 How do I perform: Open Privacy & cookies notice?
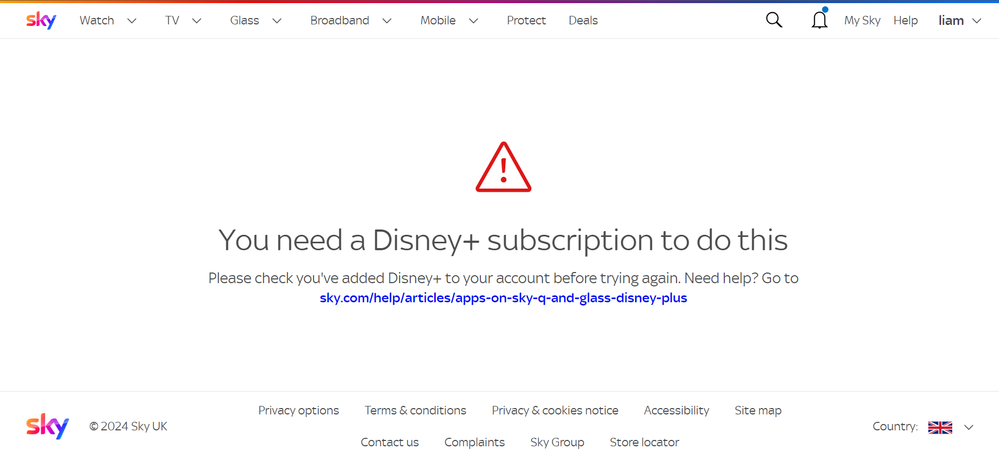pyautogui.click(x=555, y=411)
